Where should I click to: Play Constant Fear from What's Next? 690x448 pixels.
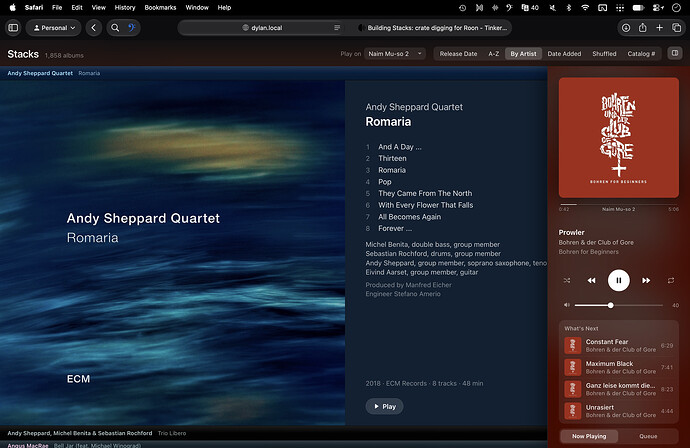(x=619, y=345)
